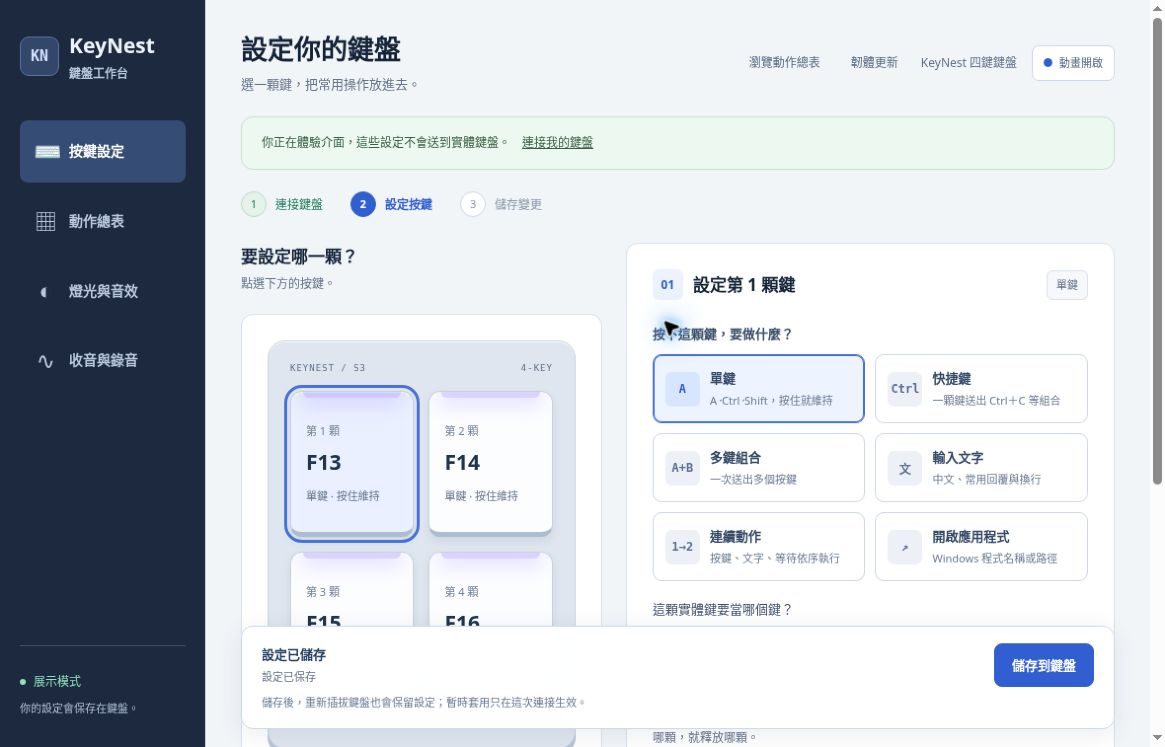This screenshot has width=1165, height=747.
Task: Click the 單鍵 tag badge at panel corner
Action: coord(1067,285)
